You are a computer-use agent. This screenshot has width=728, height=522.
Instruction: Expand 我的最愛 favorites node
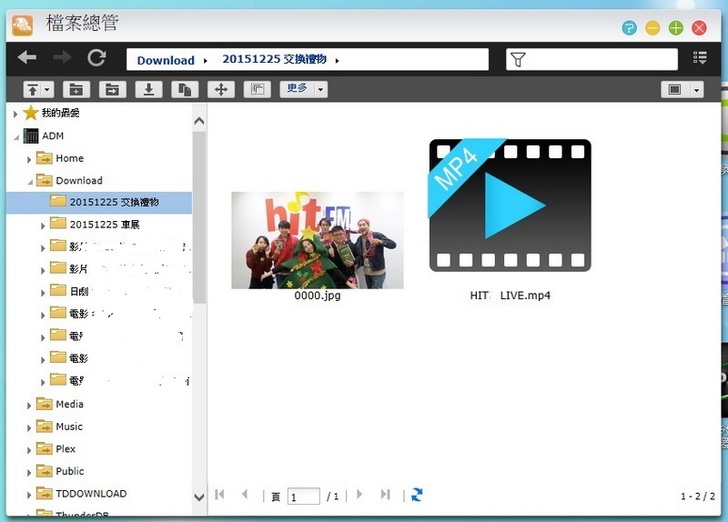click(15, 114)
